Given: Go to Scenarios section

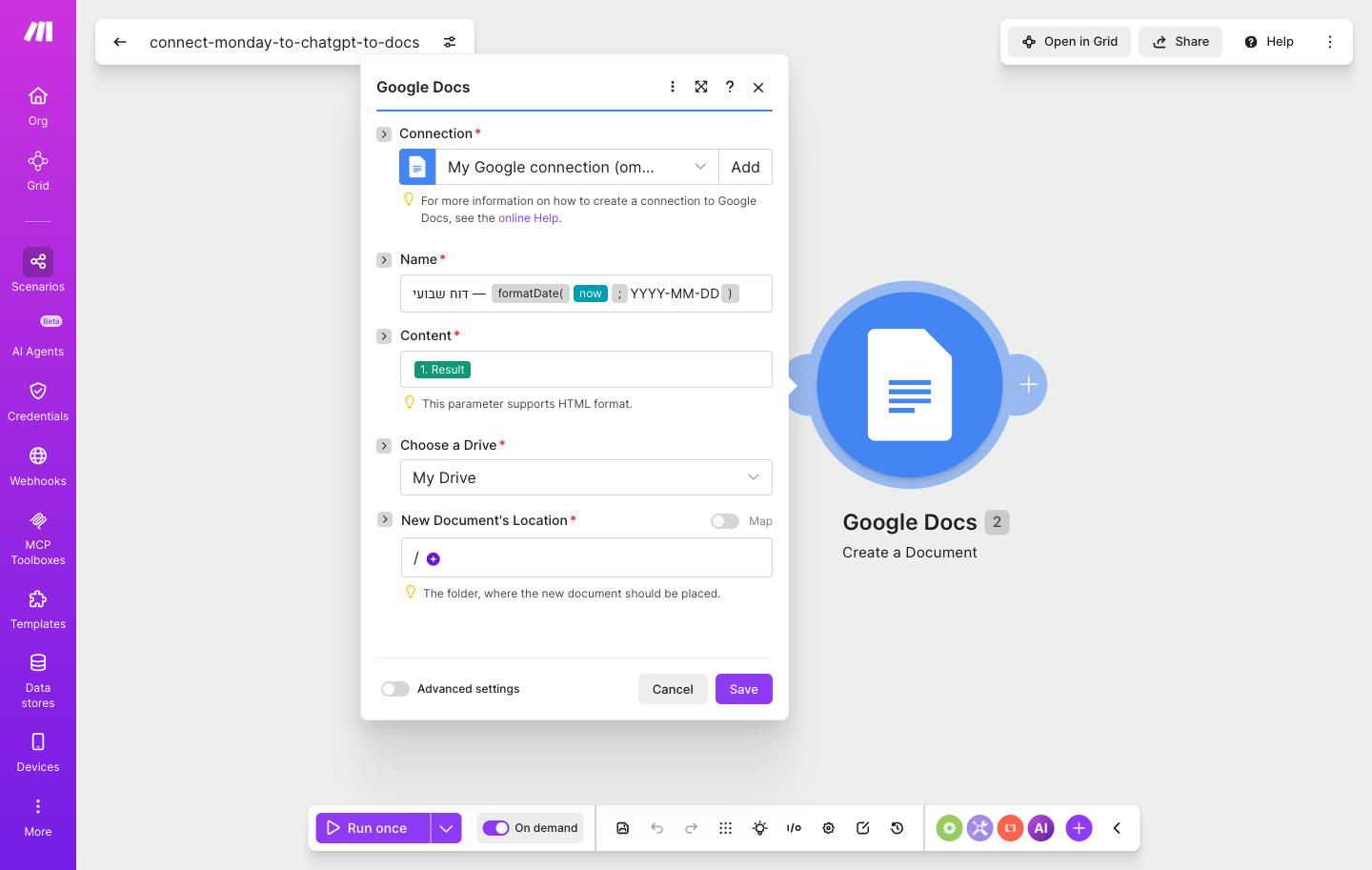Looking at the screenshot, I should (38, 270).
